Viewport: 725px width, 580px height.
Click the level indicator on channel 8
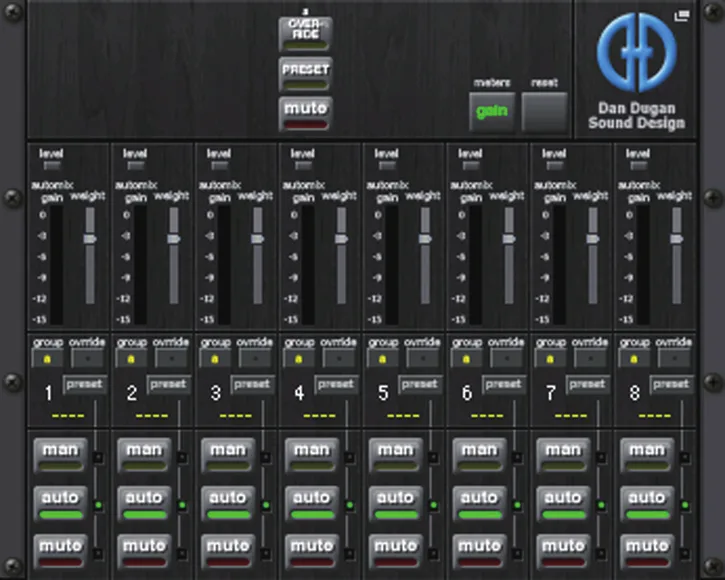click(639, 166)
